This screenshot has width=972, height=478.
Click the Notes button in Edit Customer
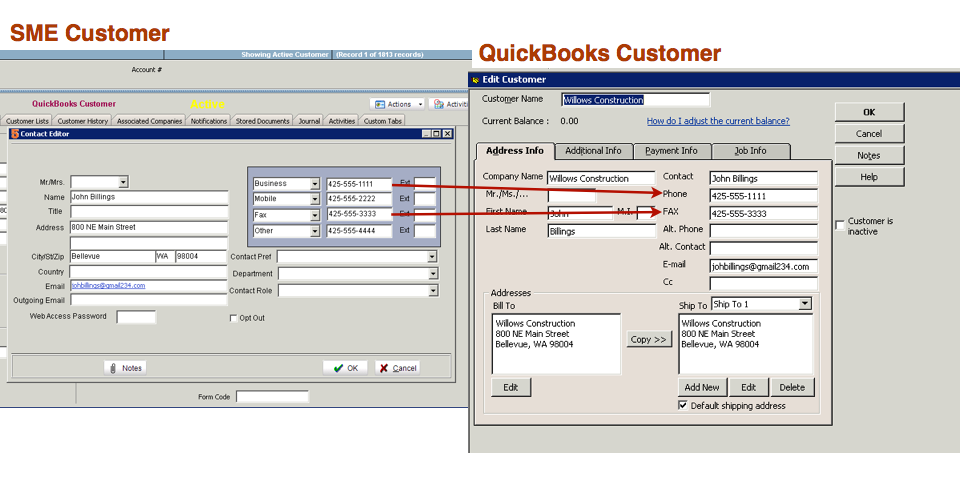[x=869, y=156]
